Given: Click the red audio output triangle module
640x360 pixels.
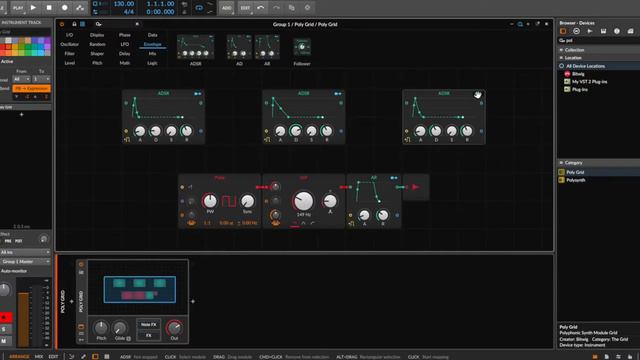Looking at the screenshot, I should 416,187.
